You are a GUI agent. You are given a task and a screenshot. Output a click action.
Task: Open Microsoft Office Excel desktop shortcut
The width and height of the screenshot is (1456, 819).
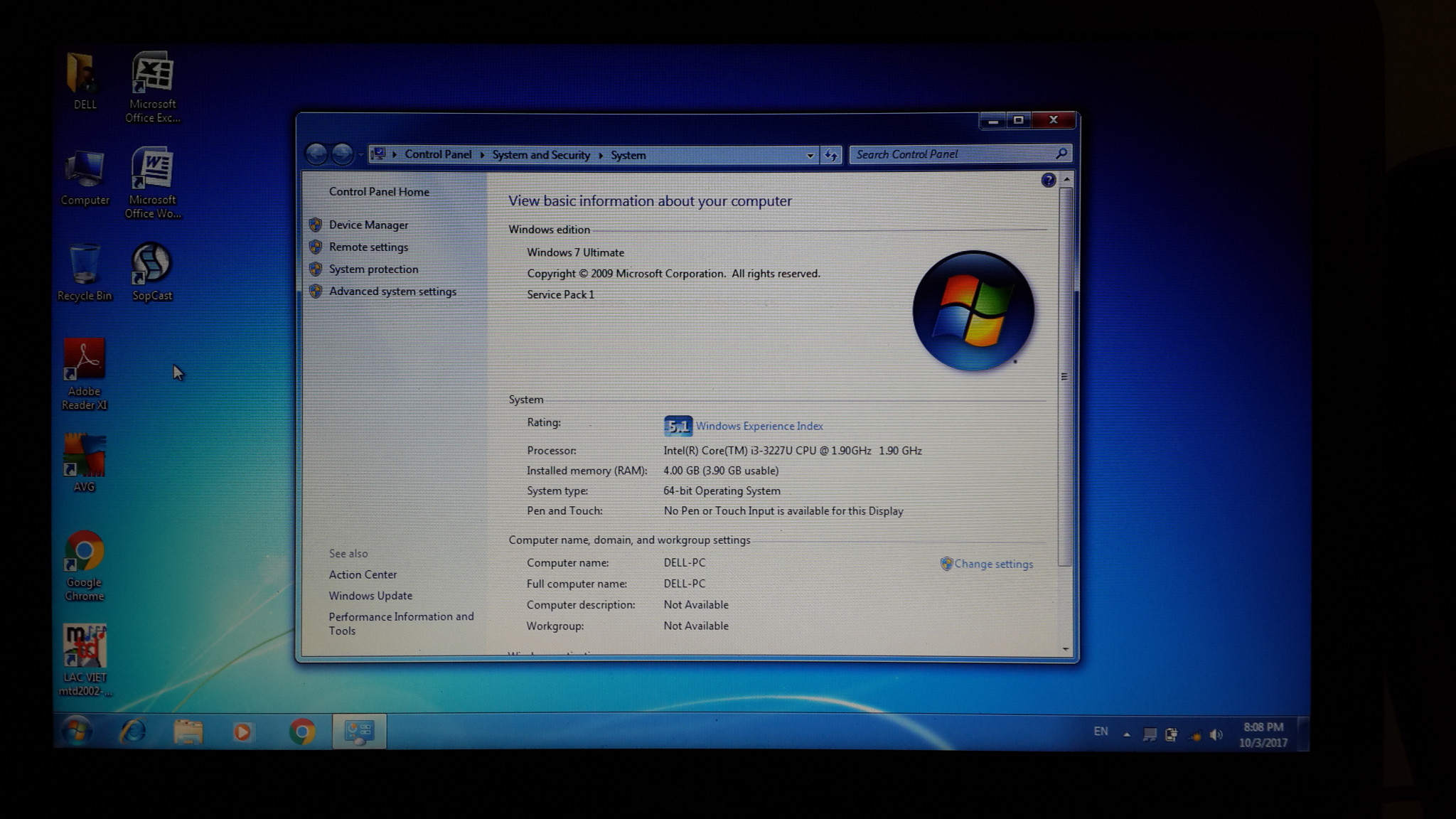(x=152, y=87)
